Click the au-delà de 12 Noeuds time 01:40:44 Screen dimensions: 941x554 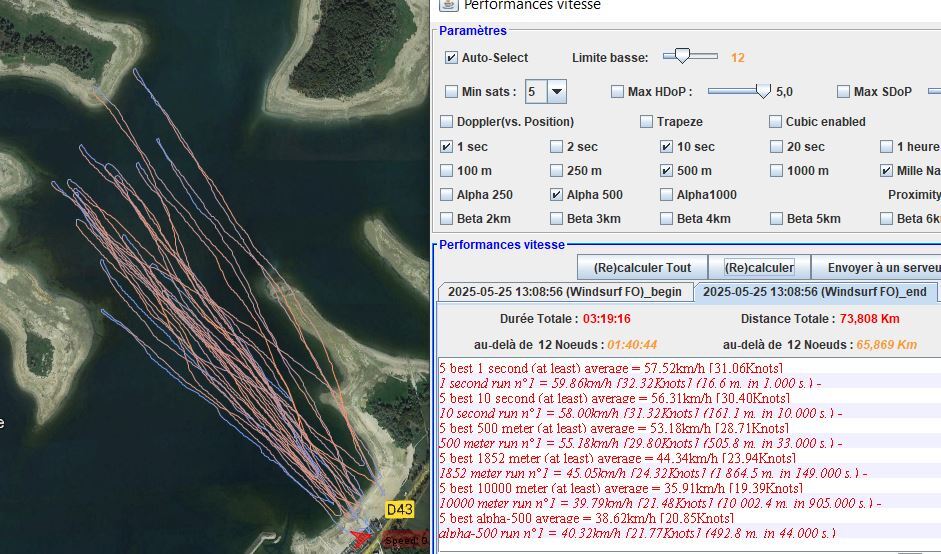[x=632, y=345]
